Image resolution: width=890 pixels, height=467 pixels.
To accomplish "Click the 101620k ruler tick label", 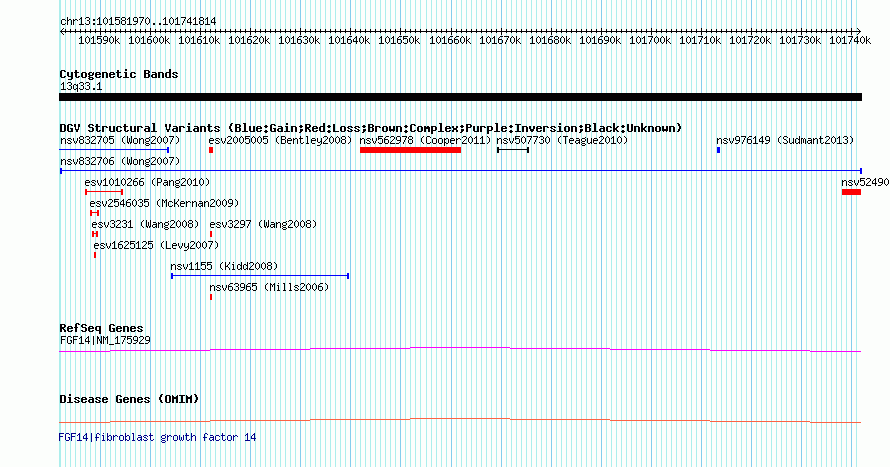I will pyautogui.click(x=249, y=40).
